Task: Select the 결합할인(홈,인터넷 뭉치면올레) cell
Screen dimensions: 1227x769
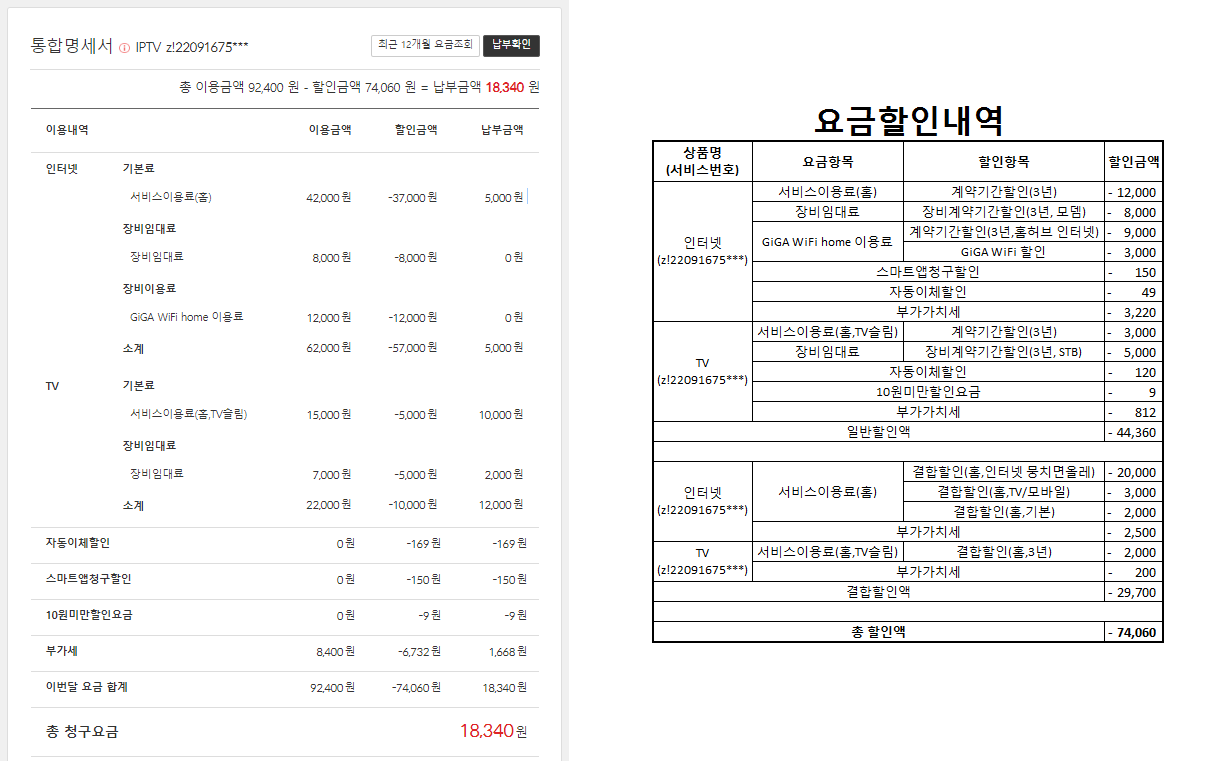Action: point(1003,472)
